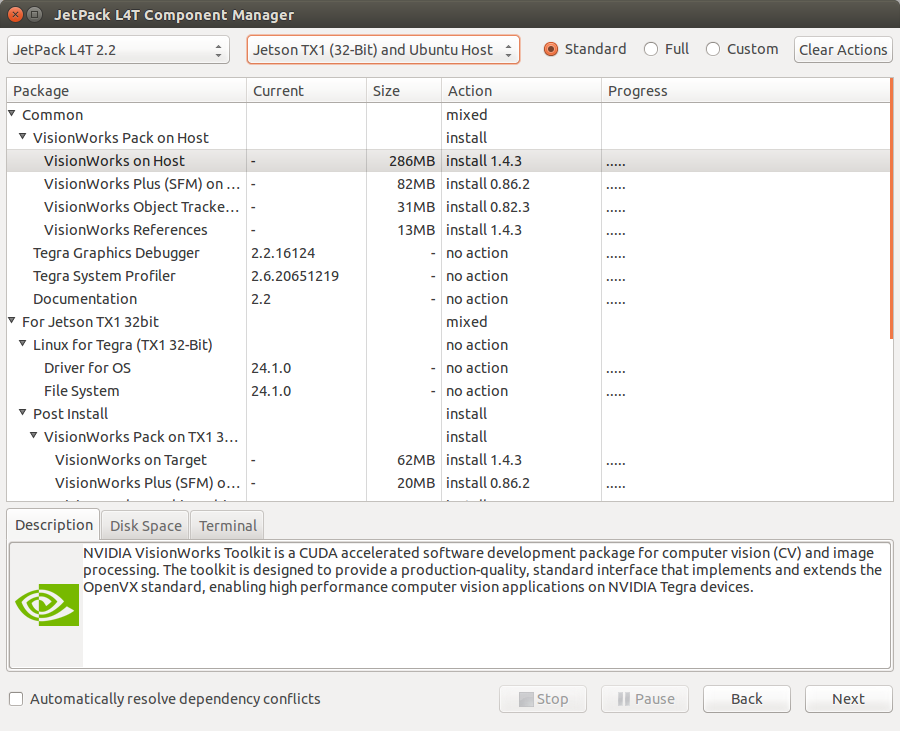The image size is (900, 731).
Task: Collapse the VisionWorks Pack on Host group
Action: point(22,137)
